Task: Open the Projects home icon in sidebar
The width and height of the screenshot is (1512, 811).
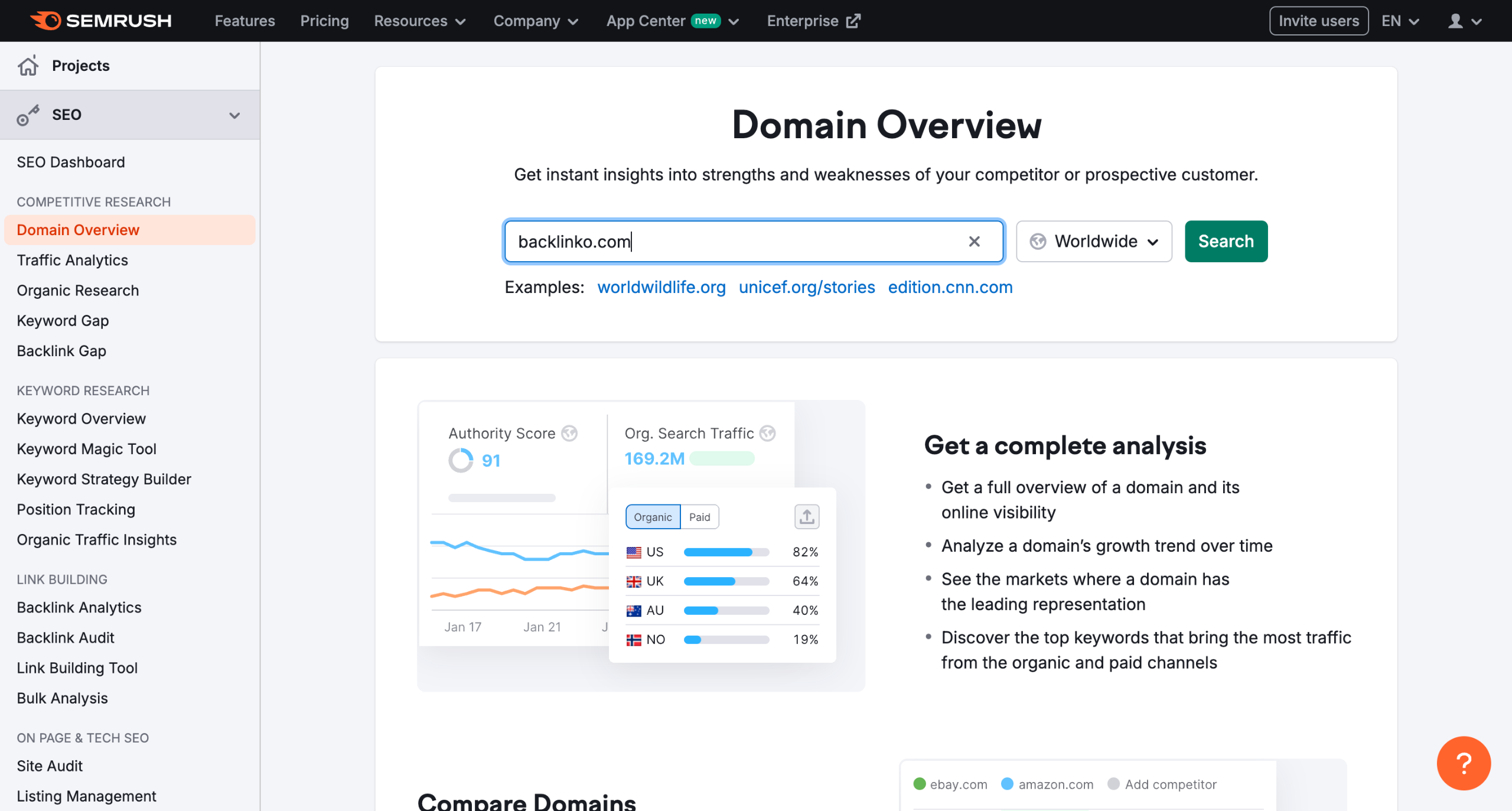Action: point(28,66)
